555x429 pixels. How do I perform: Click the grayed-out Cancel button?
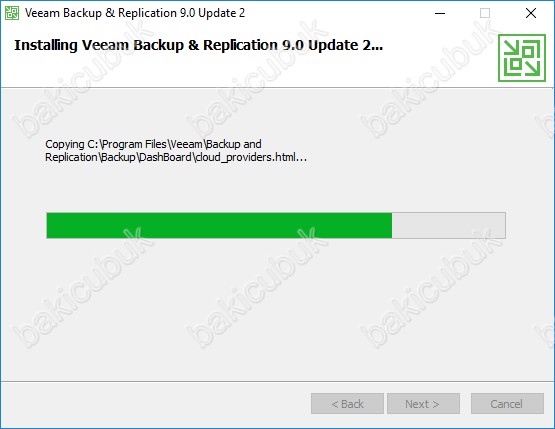pyautogui.click(x=507, y=404)
